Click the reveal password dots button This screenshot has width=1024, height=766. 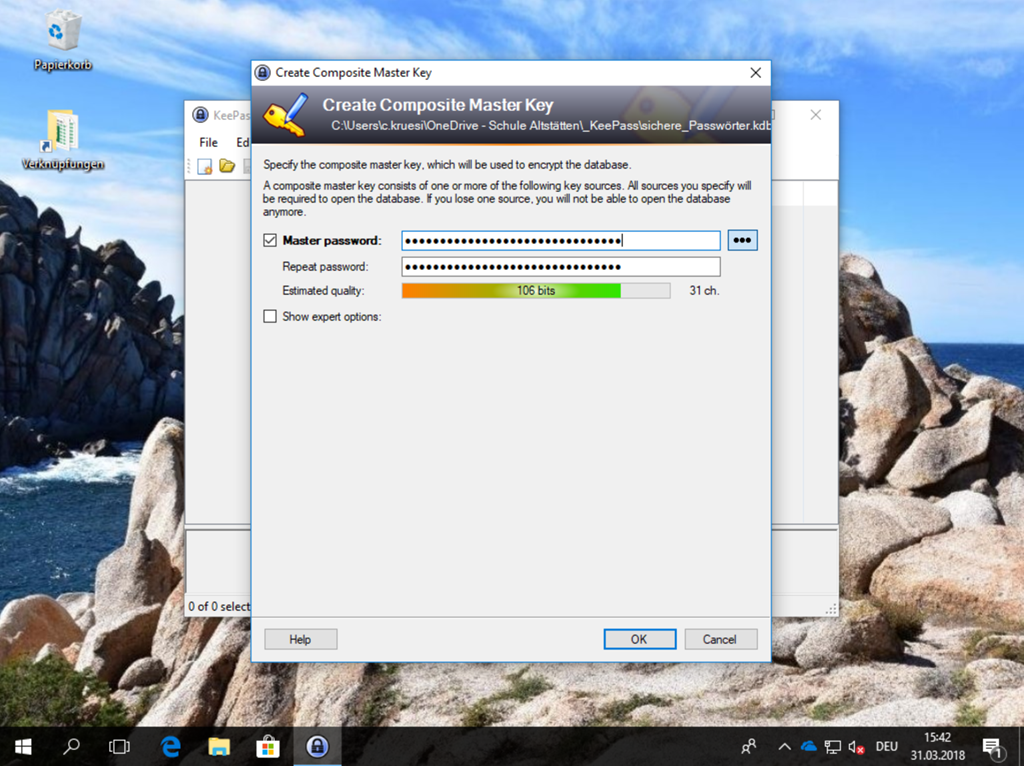(x=742, y=240)
